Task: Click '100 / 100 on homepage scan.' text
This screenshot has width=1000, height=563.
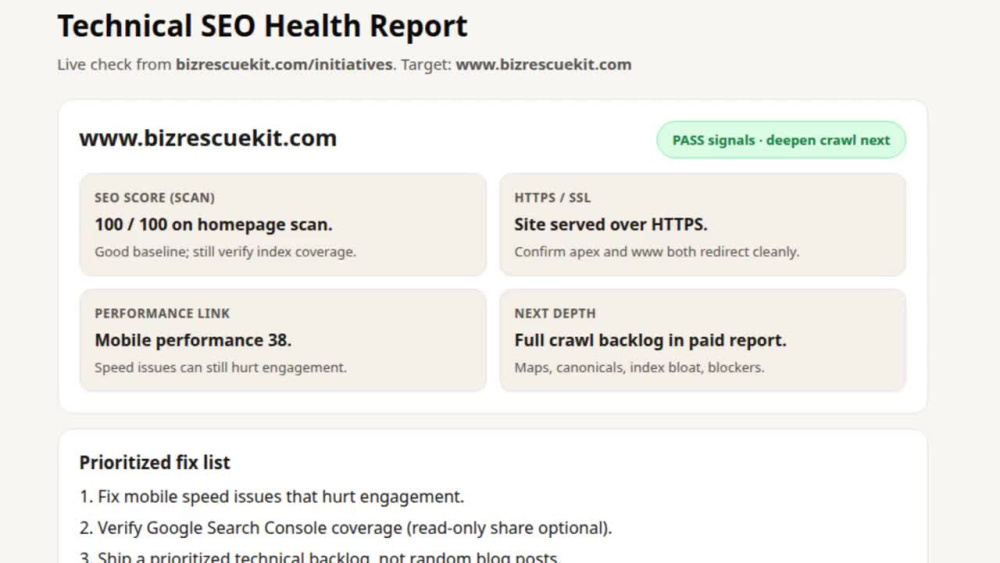Action: [214, 224]
